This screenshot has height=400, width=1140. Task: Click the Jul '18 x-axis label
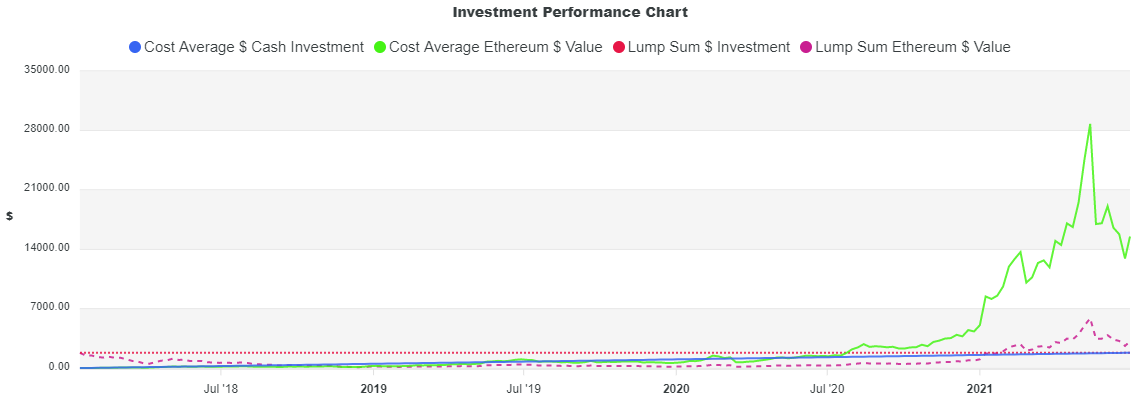pos(220,388)
